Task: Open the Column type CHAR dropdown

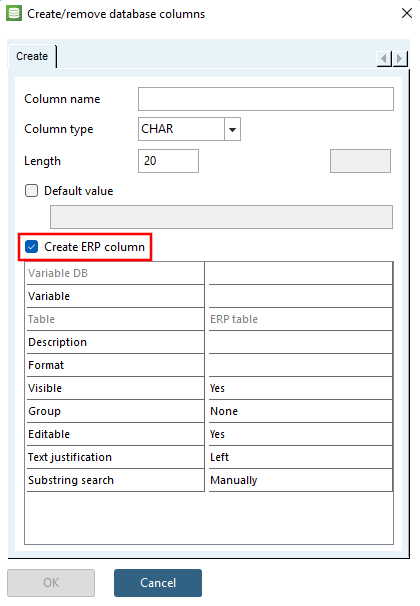Action: tap(232, 129)
